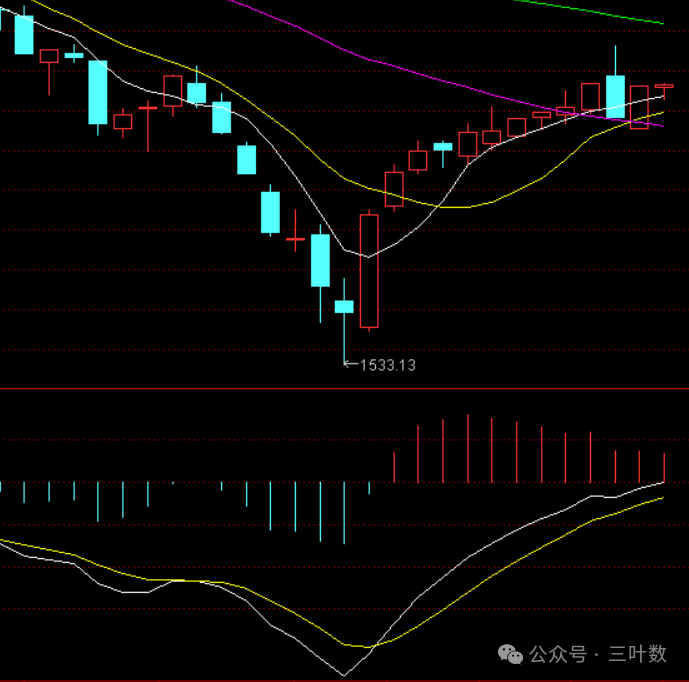
Task: Select the tall hollow red candle after the low
Action: pyautogui.click(x=369, y=271)
